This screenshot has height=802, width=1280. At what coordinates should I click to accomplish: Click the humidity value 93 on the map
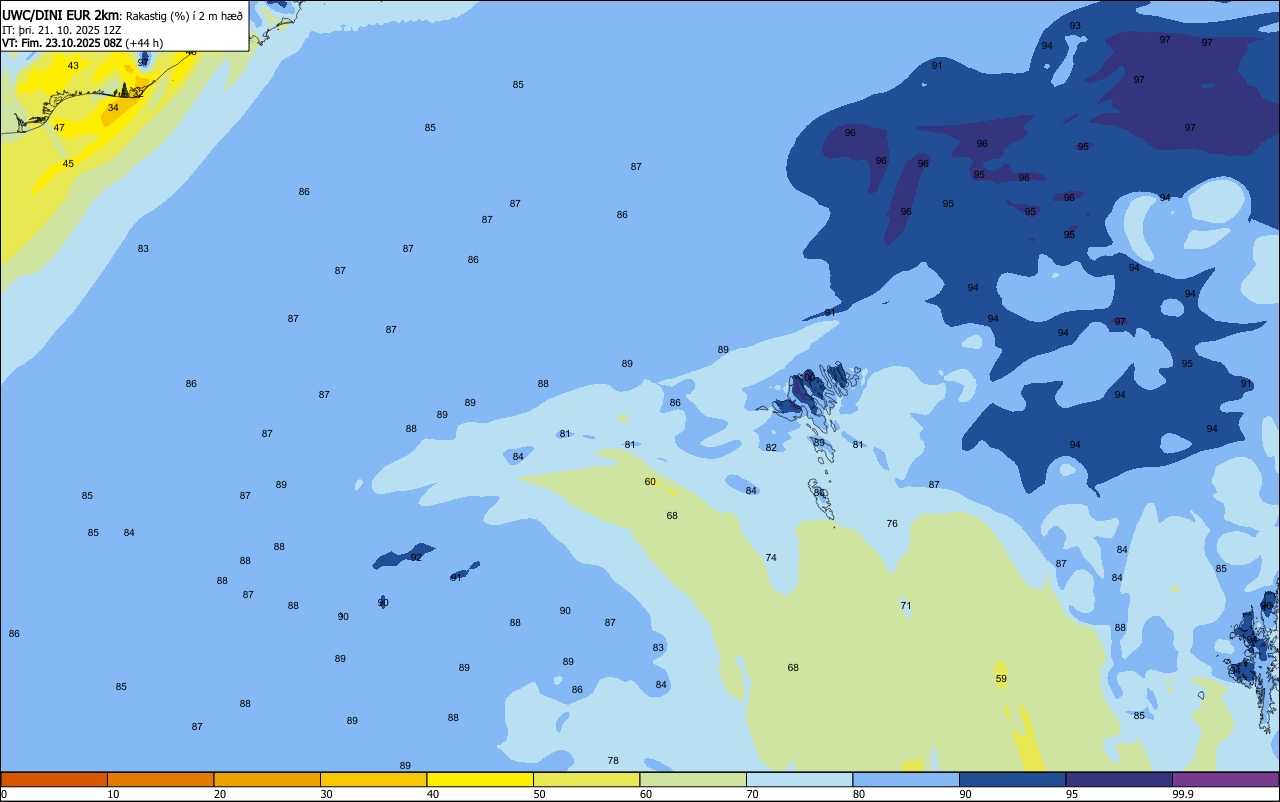(x=1075, y=26)
